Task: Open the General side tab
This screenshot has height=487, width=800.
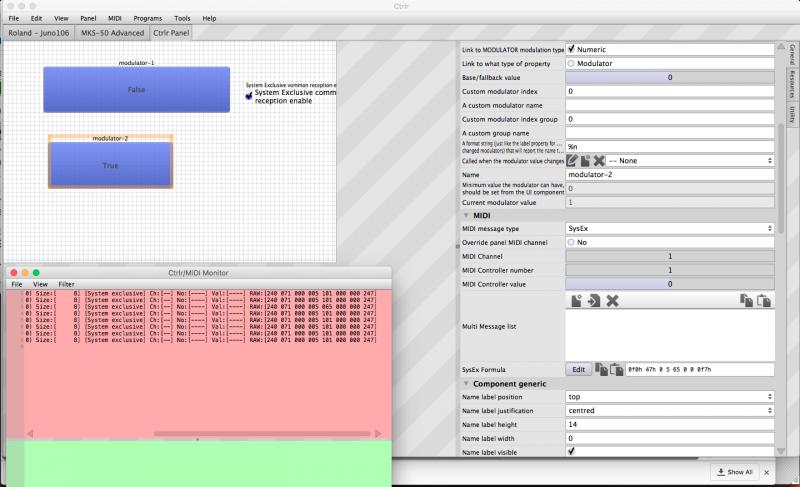Action: tap(792, 55)
